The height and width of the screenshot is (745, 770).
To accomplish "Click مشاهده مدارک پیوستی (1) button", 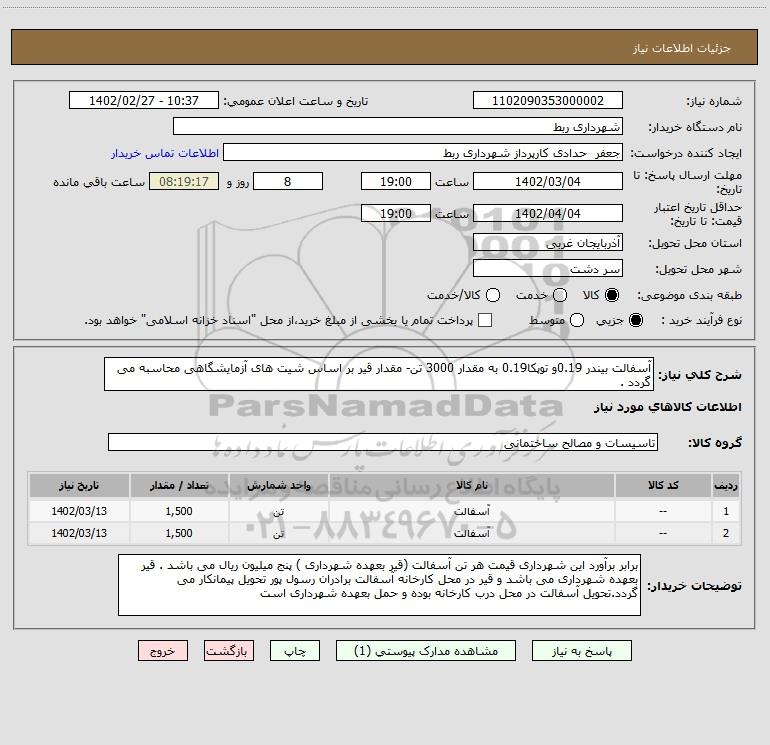I will point(426,651).
